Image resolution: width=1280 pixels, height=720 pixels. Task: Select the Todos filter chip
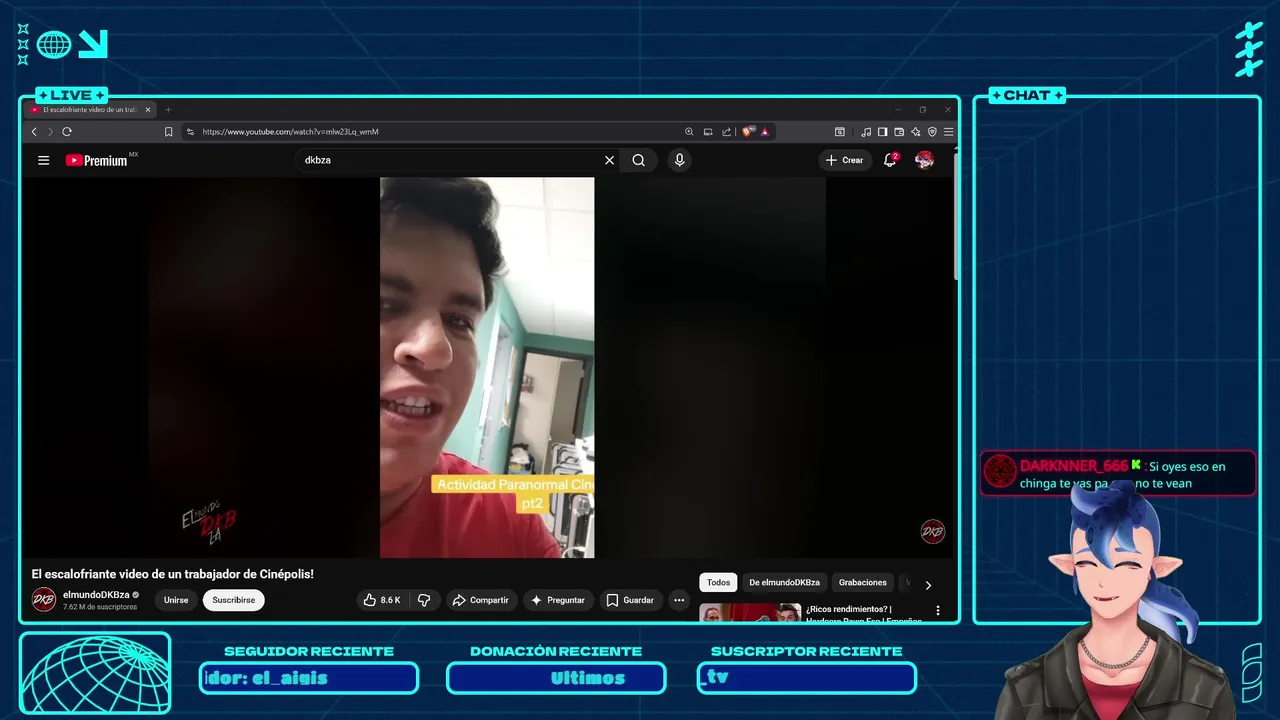(x=718, y=583)
